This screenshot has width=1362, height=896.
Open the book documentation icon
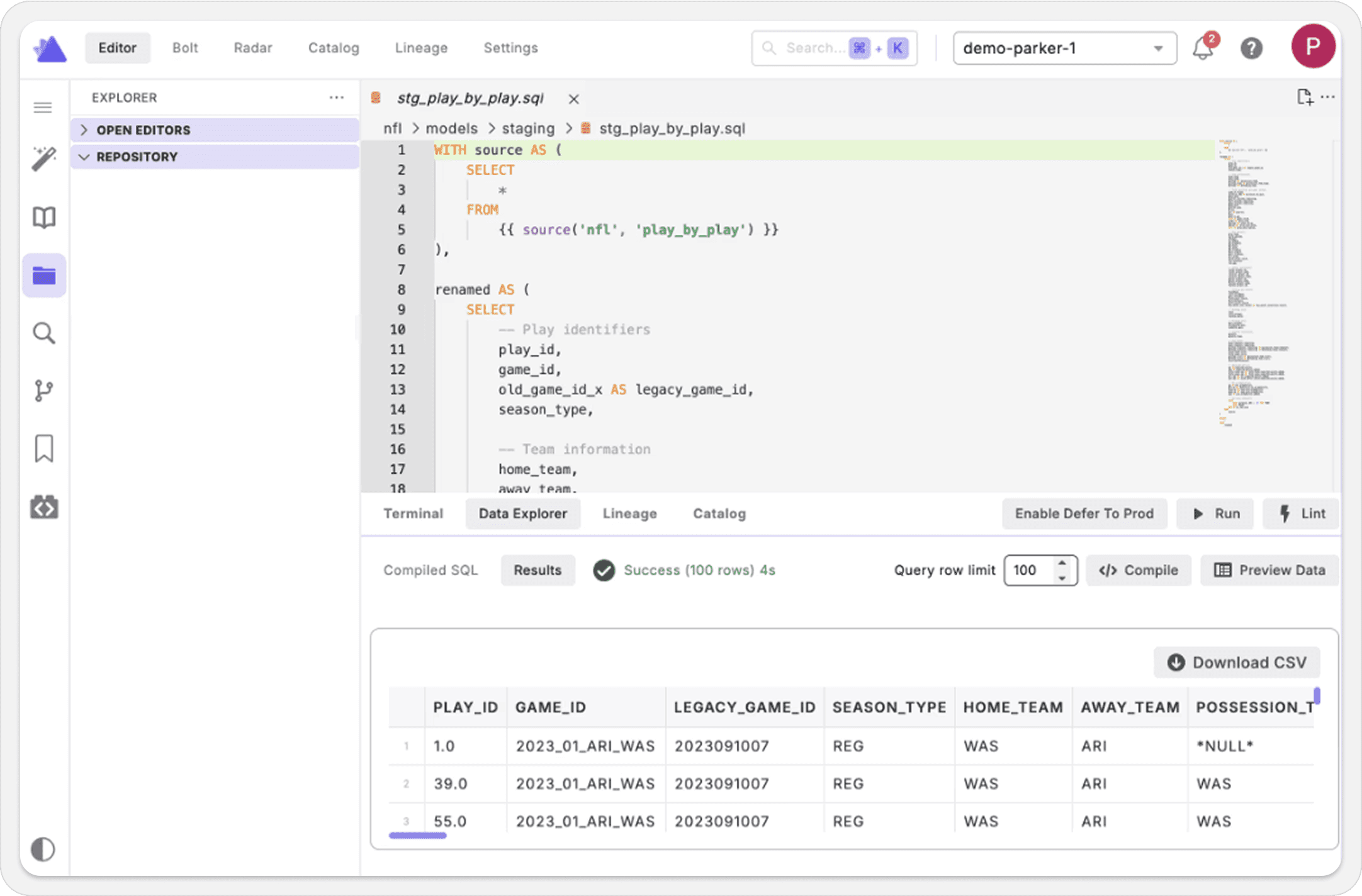point(44,218)
